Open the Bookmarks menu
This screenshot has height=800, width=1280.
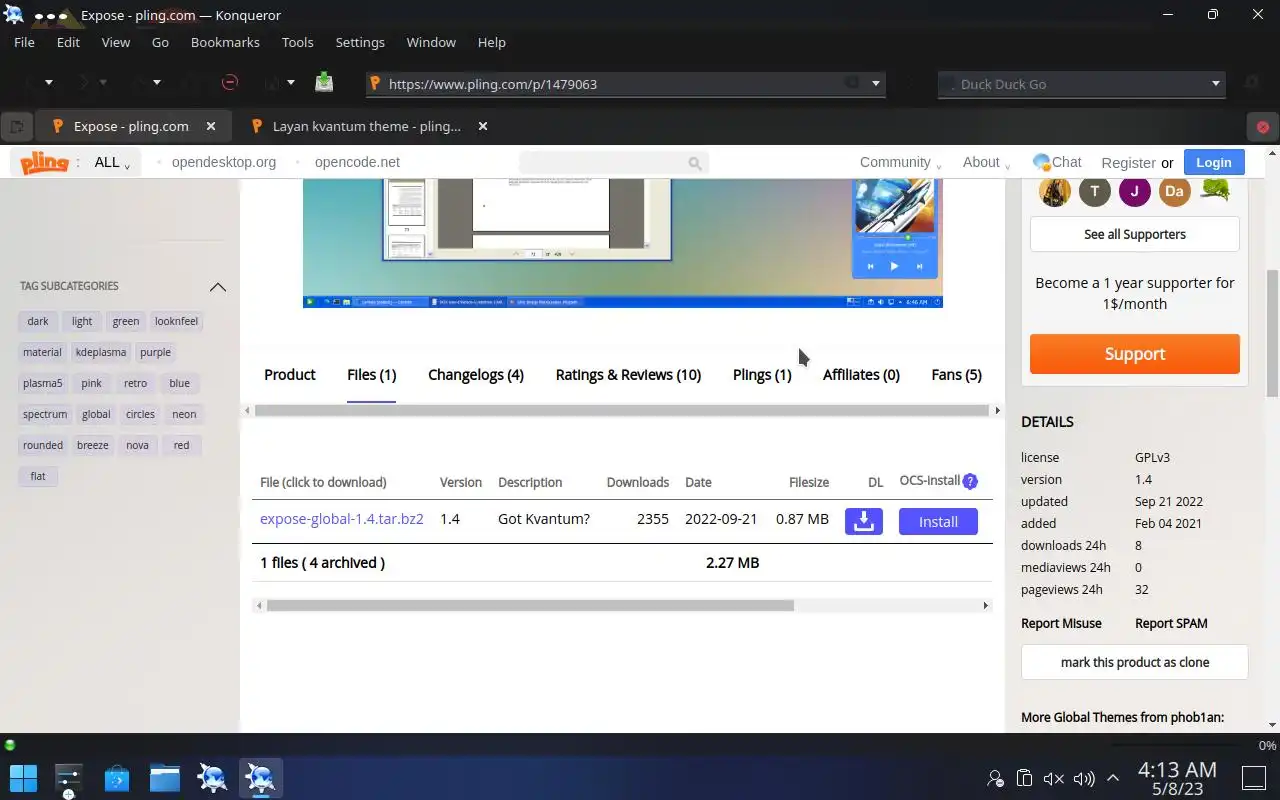coord(225,42)
